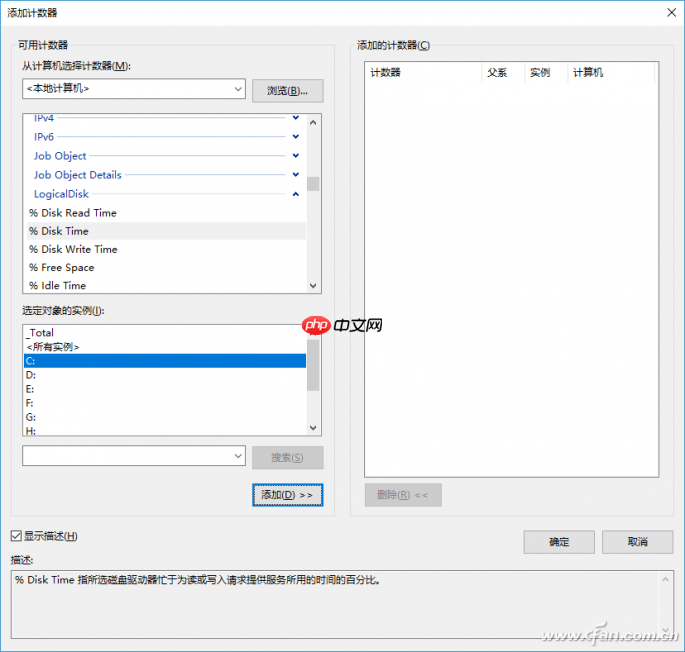Viewport: 685px width, 652px height.
Task: Close the 添加计数器 dialog
Action: pyautogui.click(x=671, y=13)
